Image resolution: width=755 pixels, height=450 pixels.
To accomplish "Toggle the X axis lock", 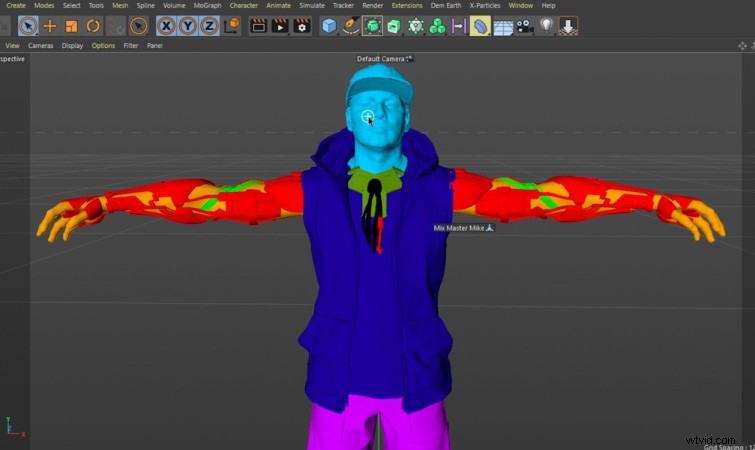I will (x=166, y=26).
